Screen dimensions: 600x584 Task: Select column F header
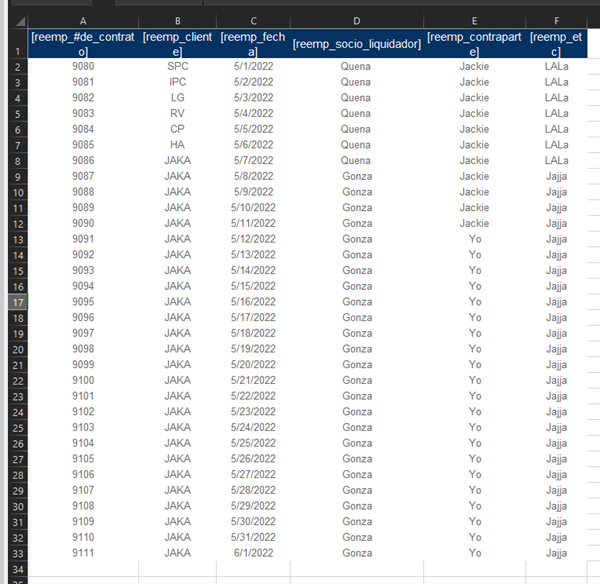tap(556, 20)
